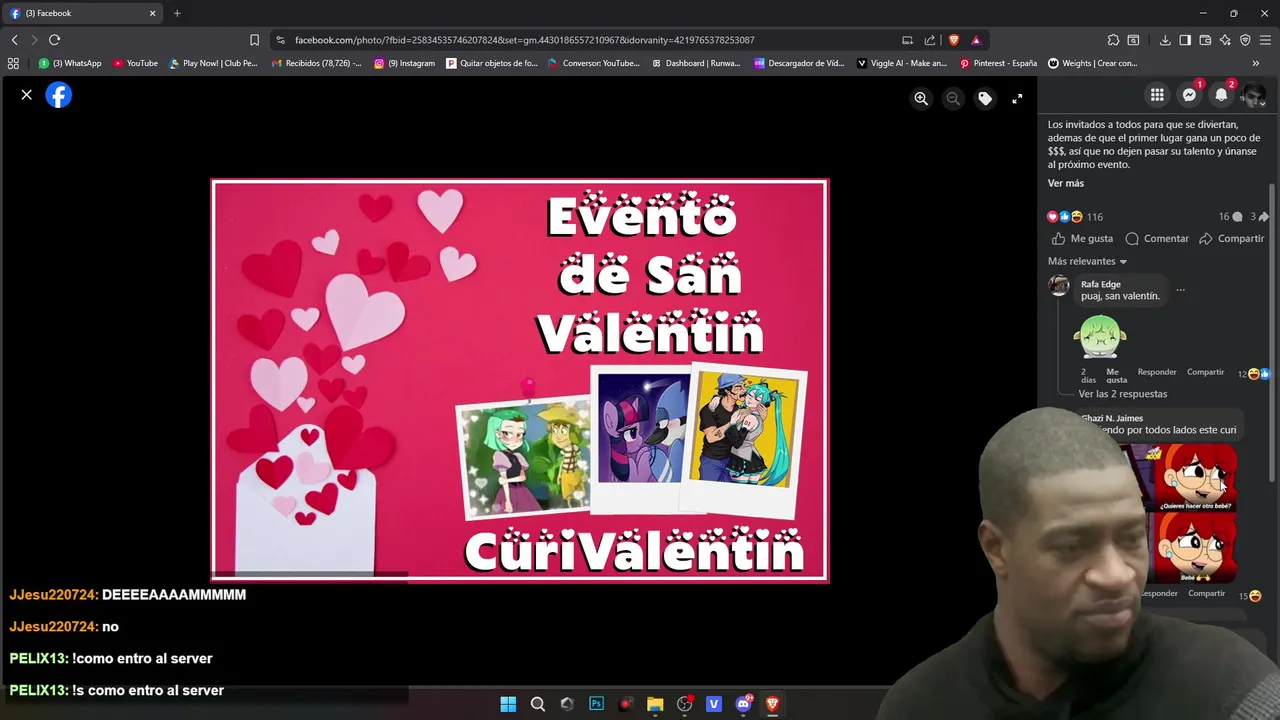This screenshot has height=720, width=1280.
Task: Expand the post text with Ver más
Action: coord(1065,183)
